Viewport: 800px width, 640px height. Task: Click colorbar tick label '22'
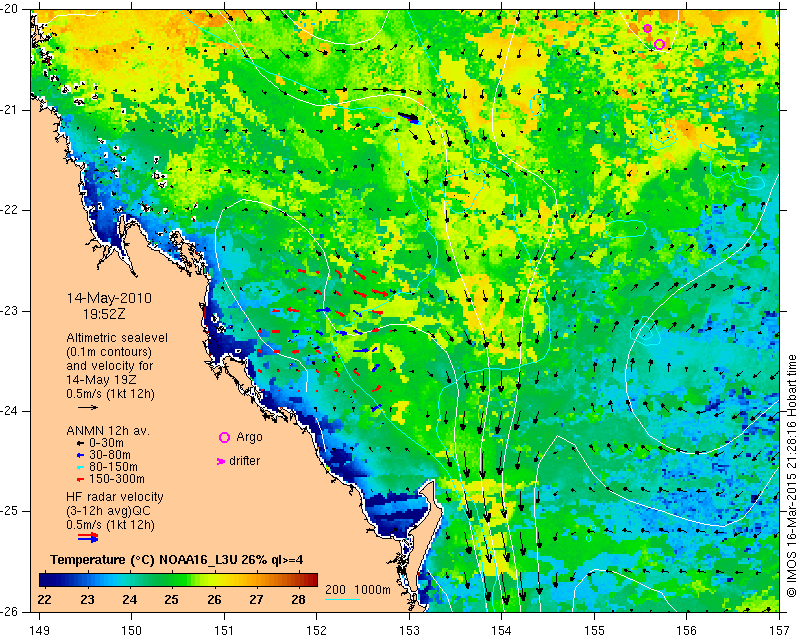pos(45,600)
